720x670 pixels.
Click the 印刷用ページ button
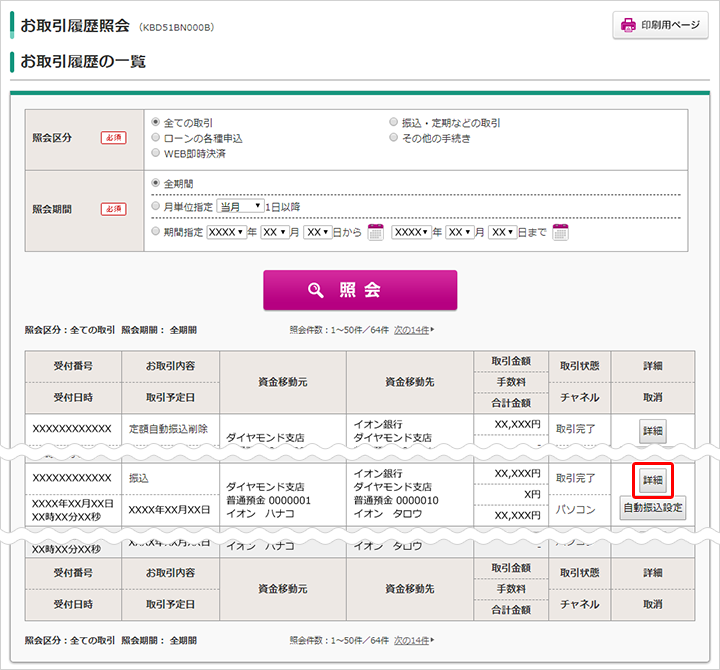660,25
